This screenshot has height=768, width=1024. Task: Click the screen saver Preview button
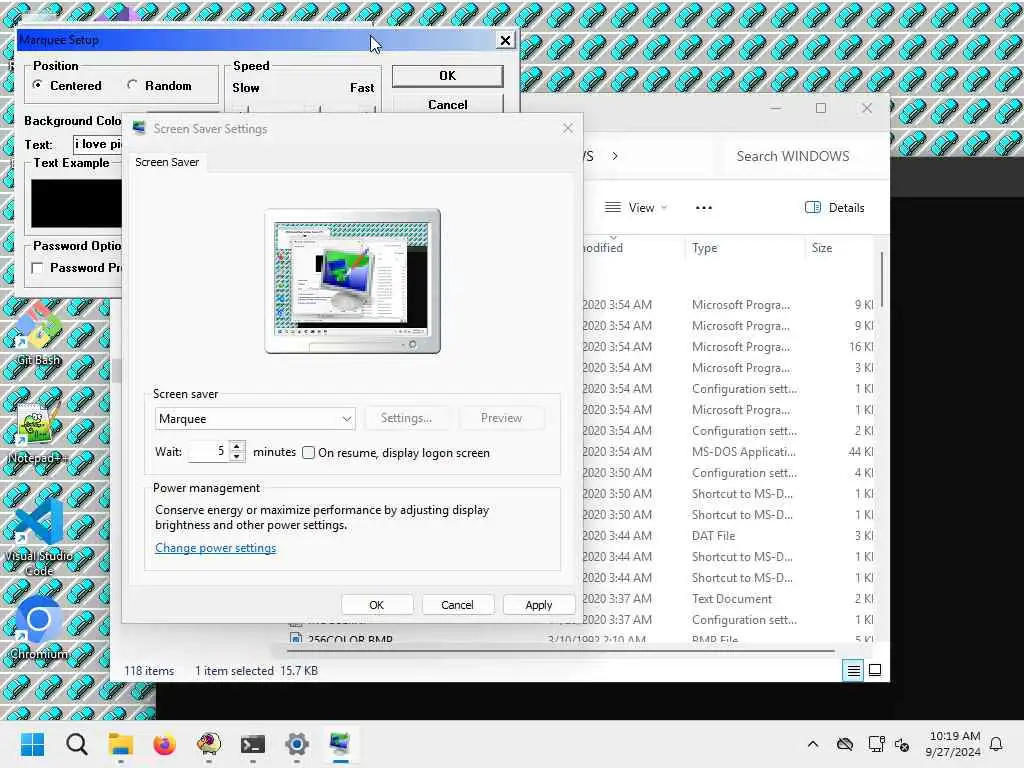point(502,418)
